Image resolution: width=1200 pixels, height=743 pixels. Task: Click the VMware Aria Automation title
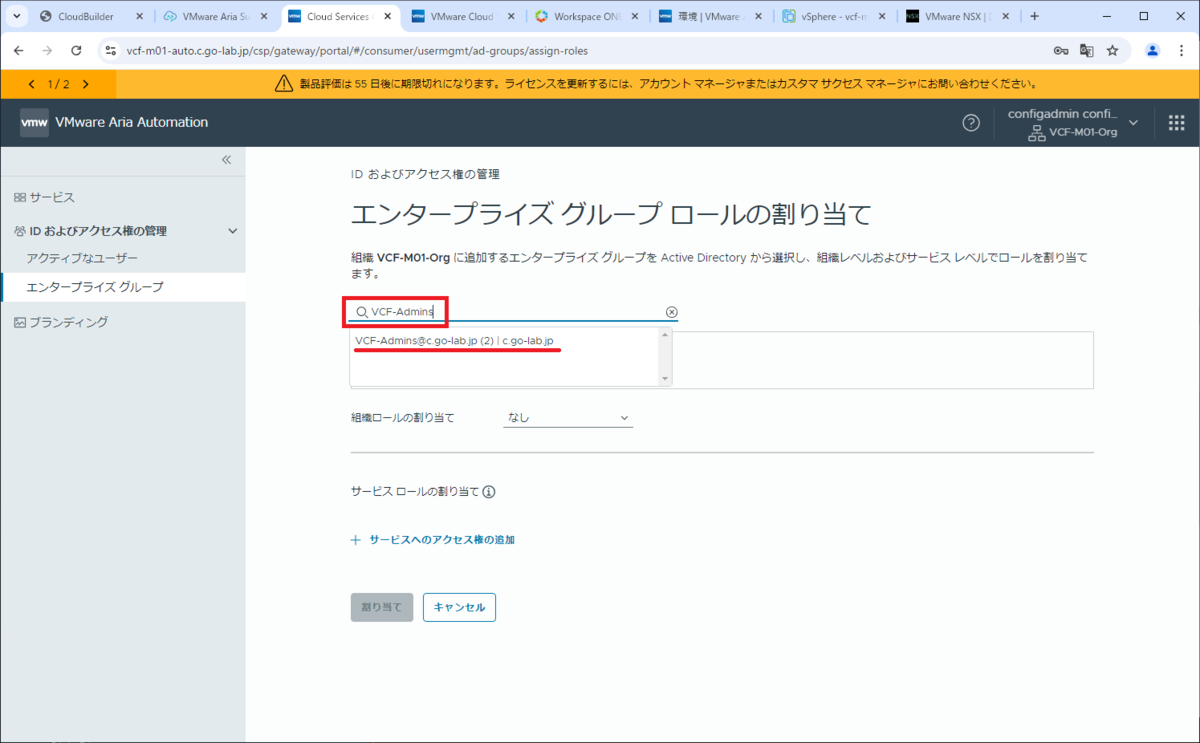(131, 122)
